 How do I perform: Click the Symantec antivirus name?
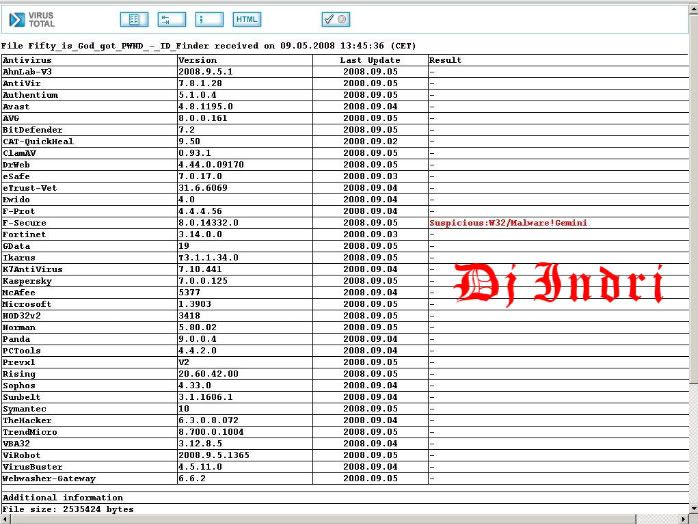(x=24, y=409)
